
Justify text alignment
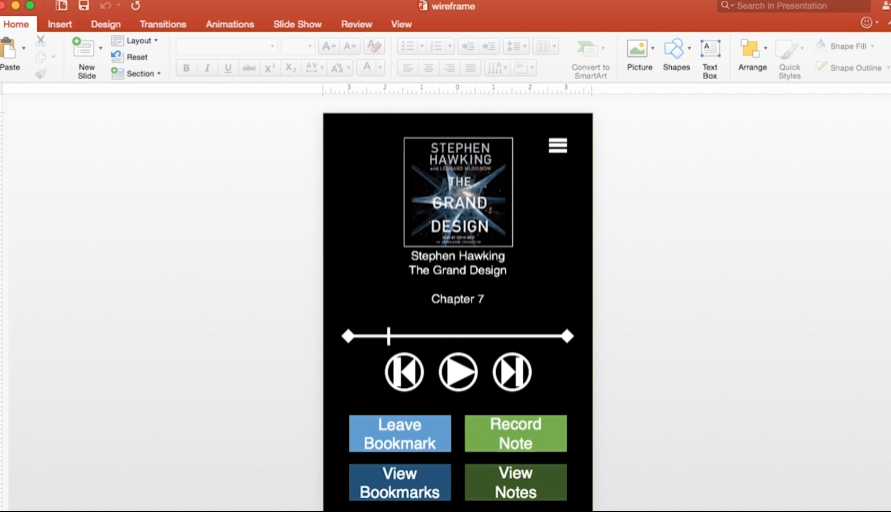[x=471, y=68]
